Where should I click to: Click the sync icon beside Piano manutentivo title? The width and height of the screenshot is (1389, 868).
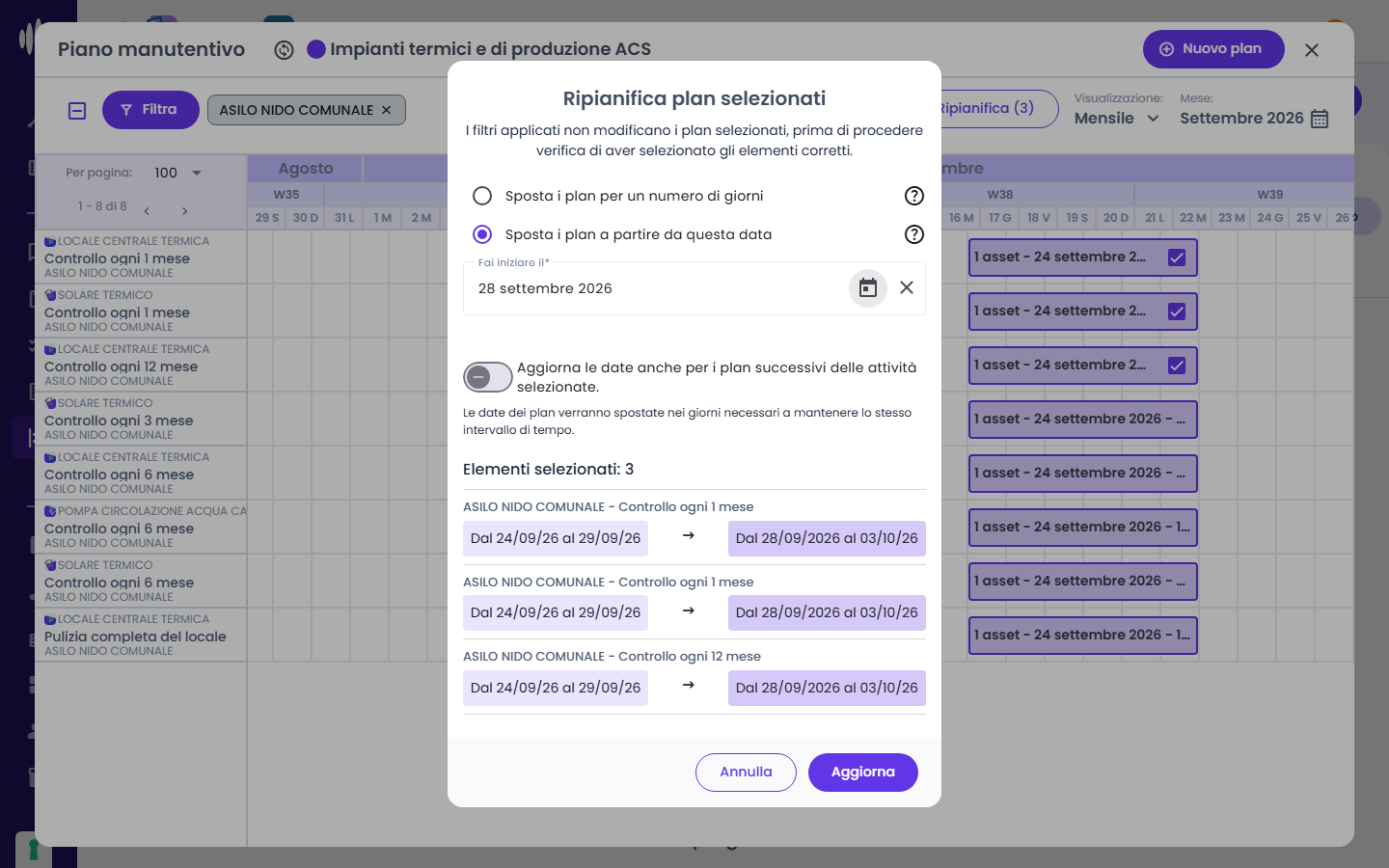tap(284, 50)
